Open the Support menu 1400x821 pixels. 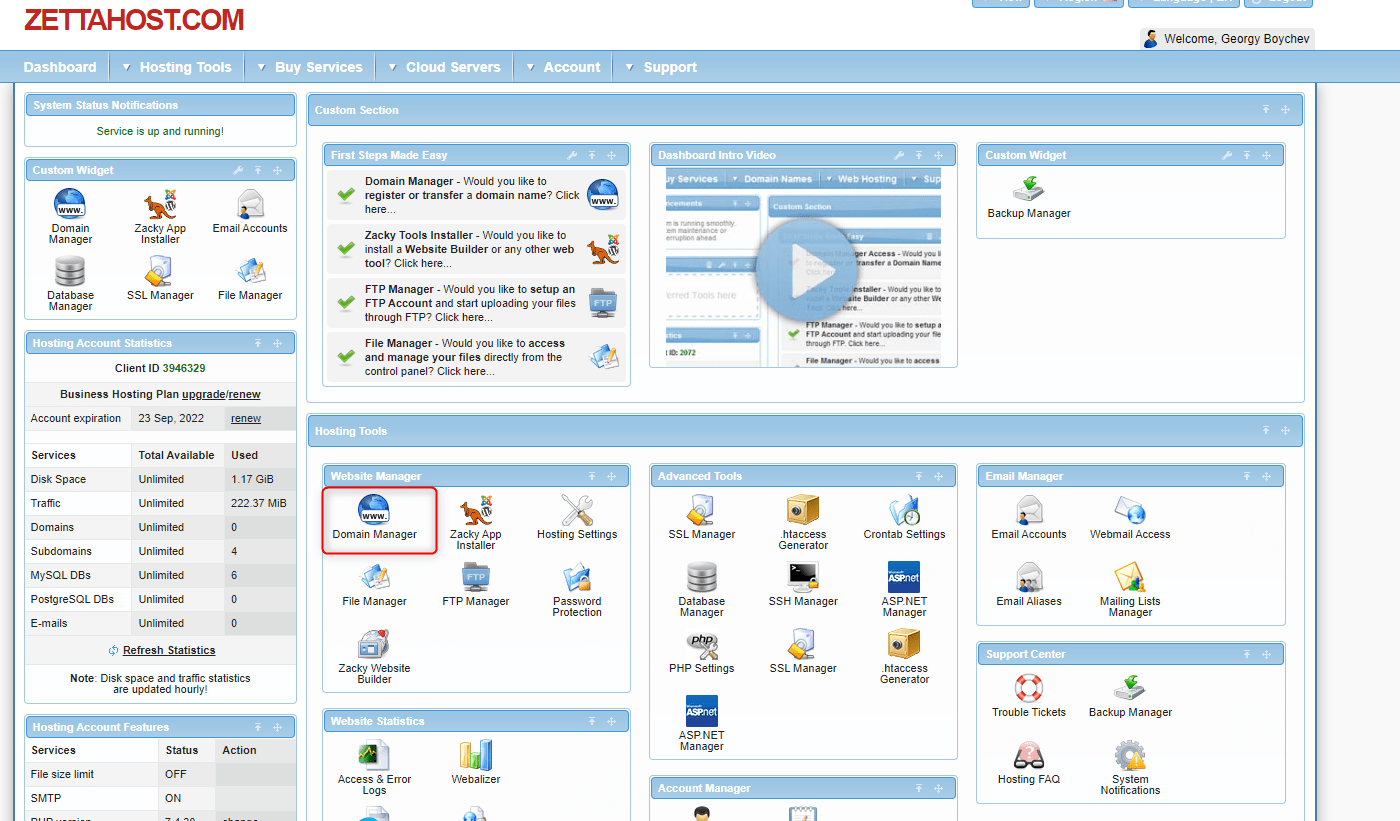(x=660, y=67)
